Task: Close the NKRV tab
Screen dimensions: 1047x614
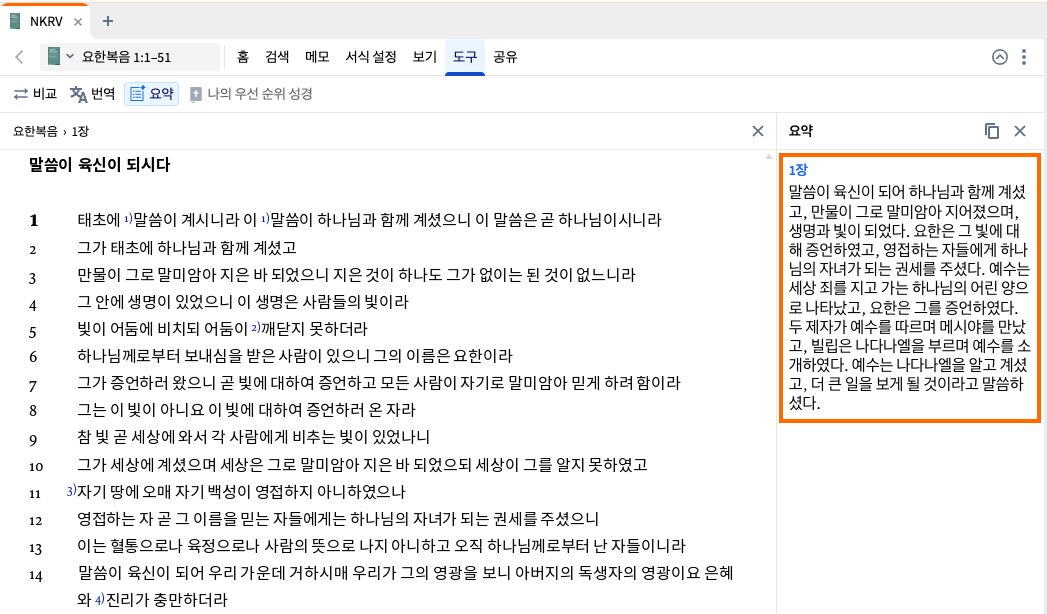Action: (78, 21)
